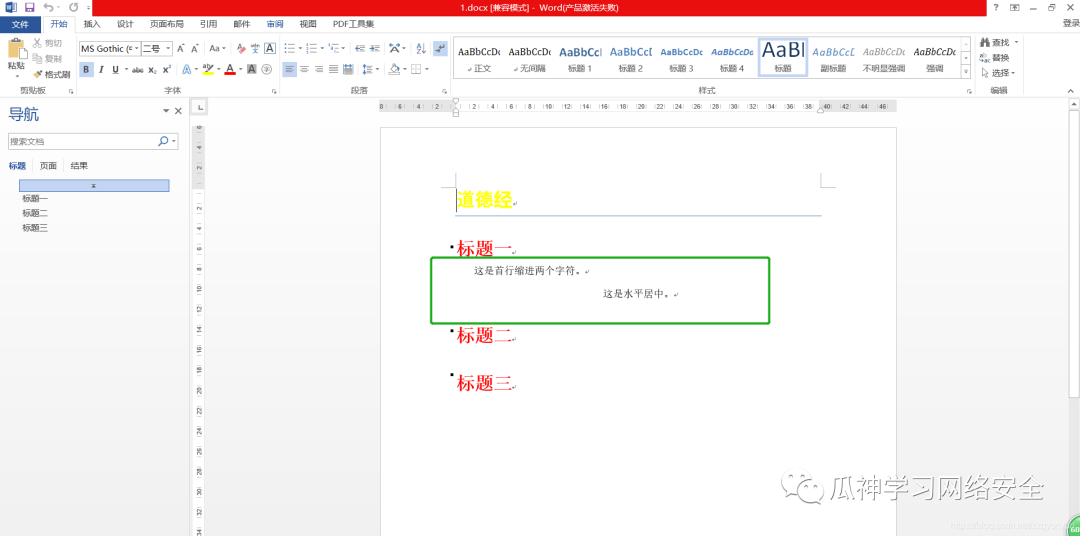1080x536 pixels.
Task: Click the Replace (替换) icon in editing group
Action: [996, 58]
